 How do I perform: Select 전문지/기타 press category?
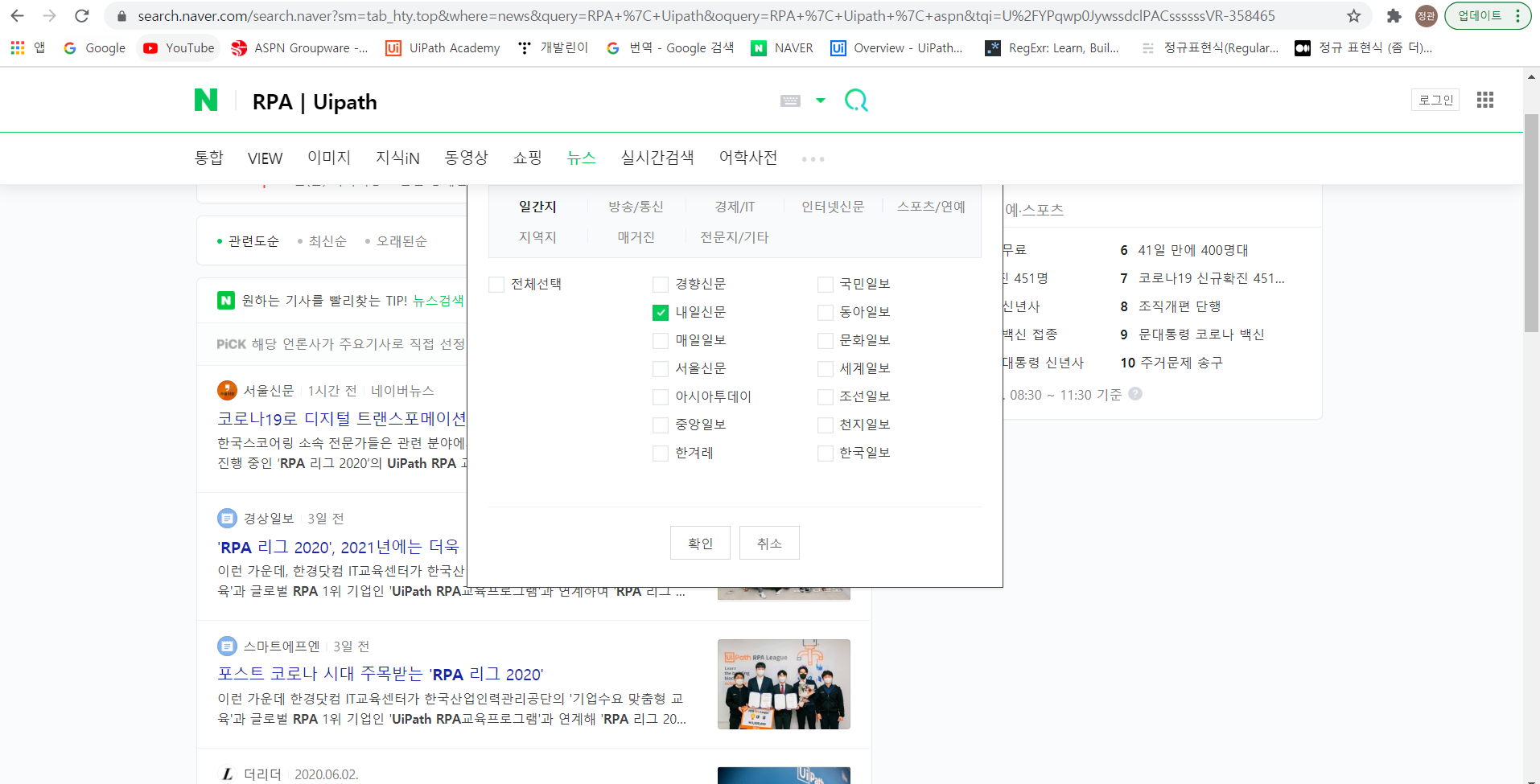(x=735, y=237)
